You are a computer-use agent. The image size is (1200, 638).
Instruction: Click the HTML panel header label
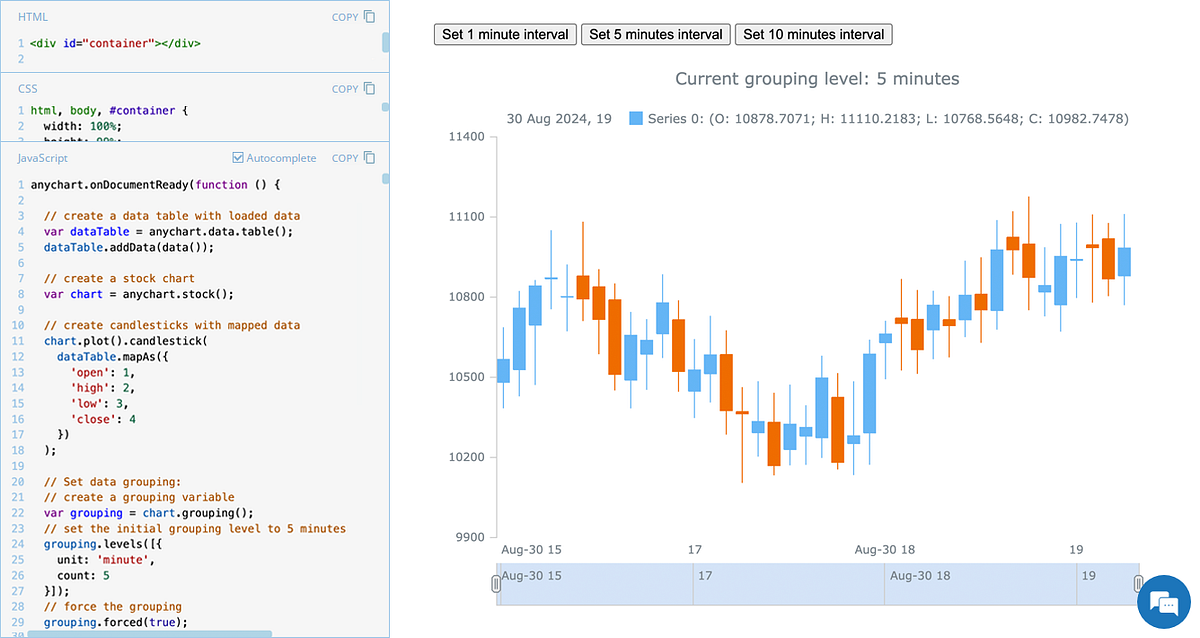point(31,17)
